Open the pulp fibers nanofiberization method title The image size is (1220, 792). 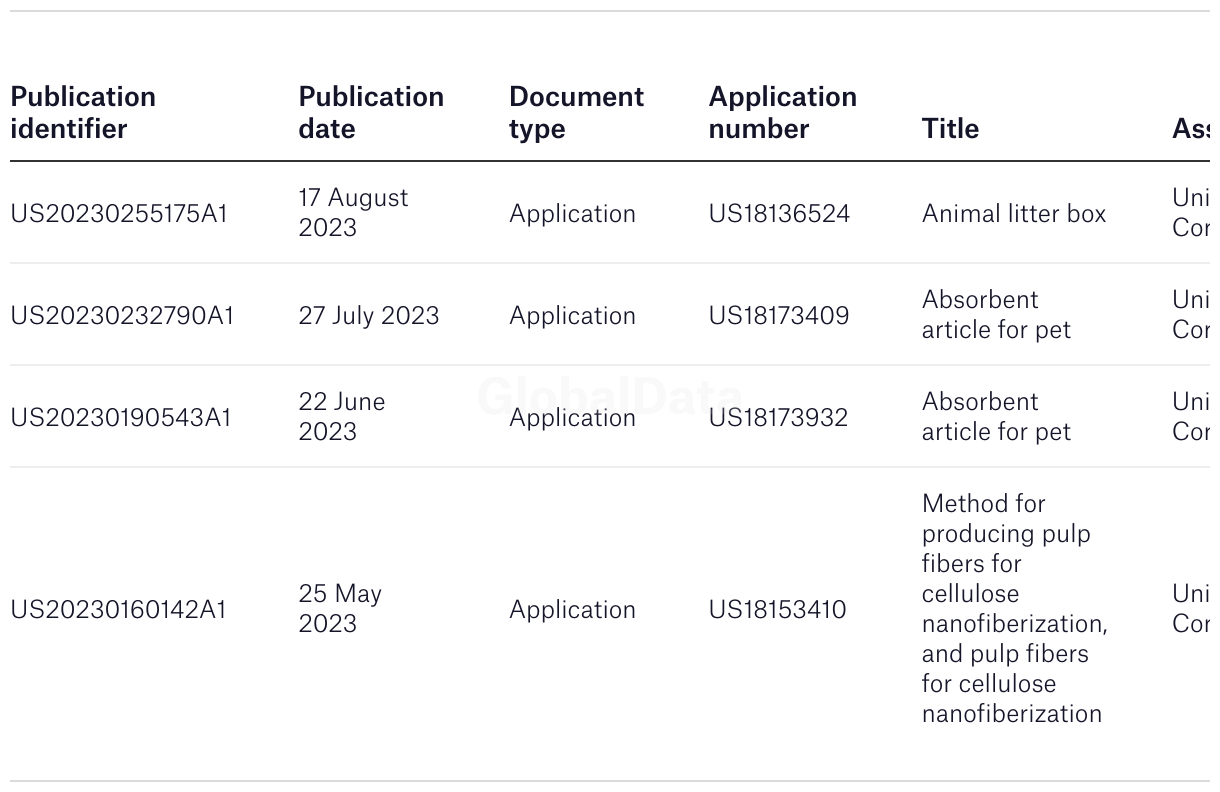[x=1015, y=609]
